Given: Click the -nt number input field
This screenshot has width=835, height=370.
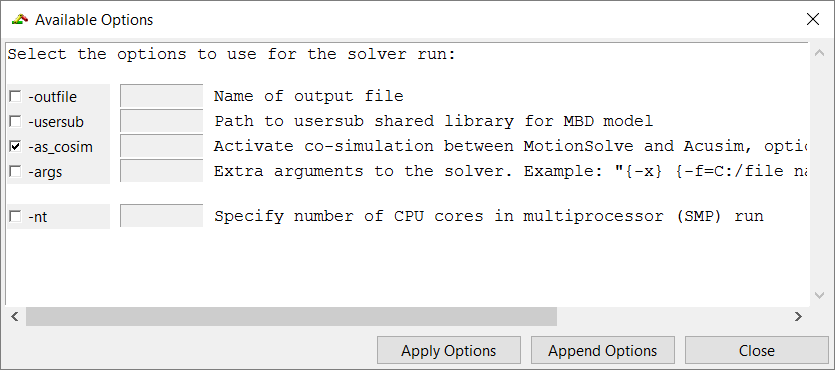Looking at the screenshot, I should click(x=161, y=216).
